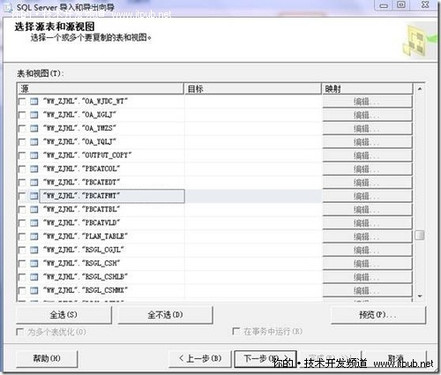Click 编辑 button for RSGL_CSHLB row

click(367, 277)
